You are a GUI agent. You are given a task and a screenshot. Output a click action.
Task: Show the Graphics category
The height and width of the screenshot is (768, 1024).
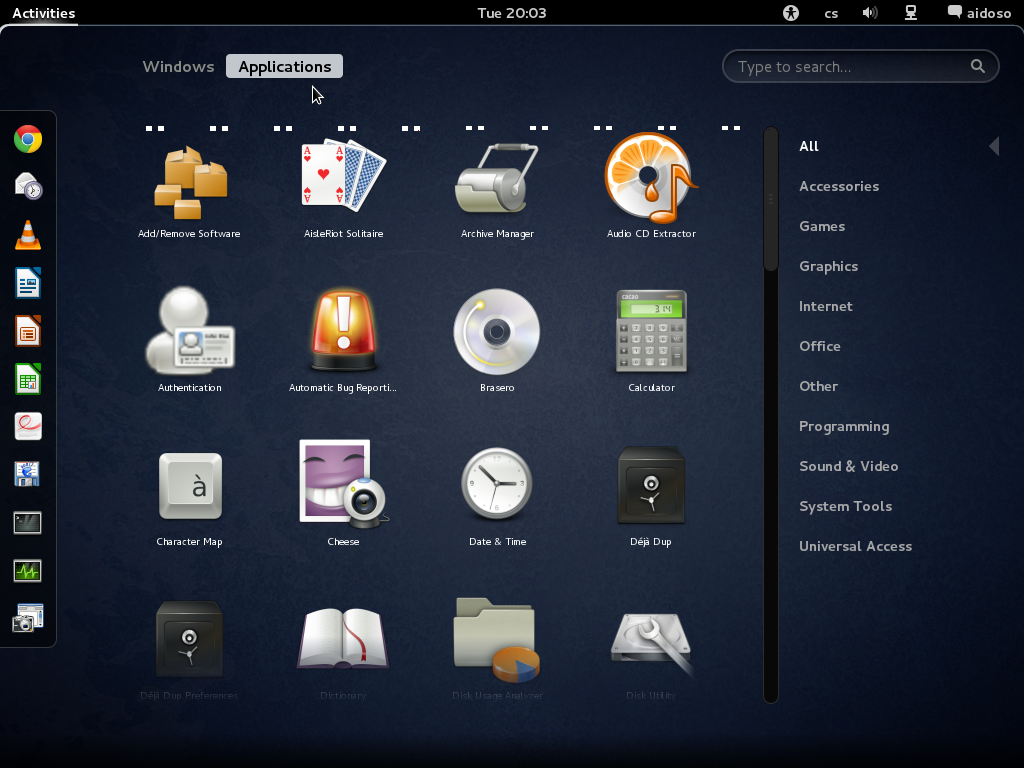(829, 266)
